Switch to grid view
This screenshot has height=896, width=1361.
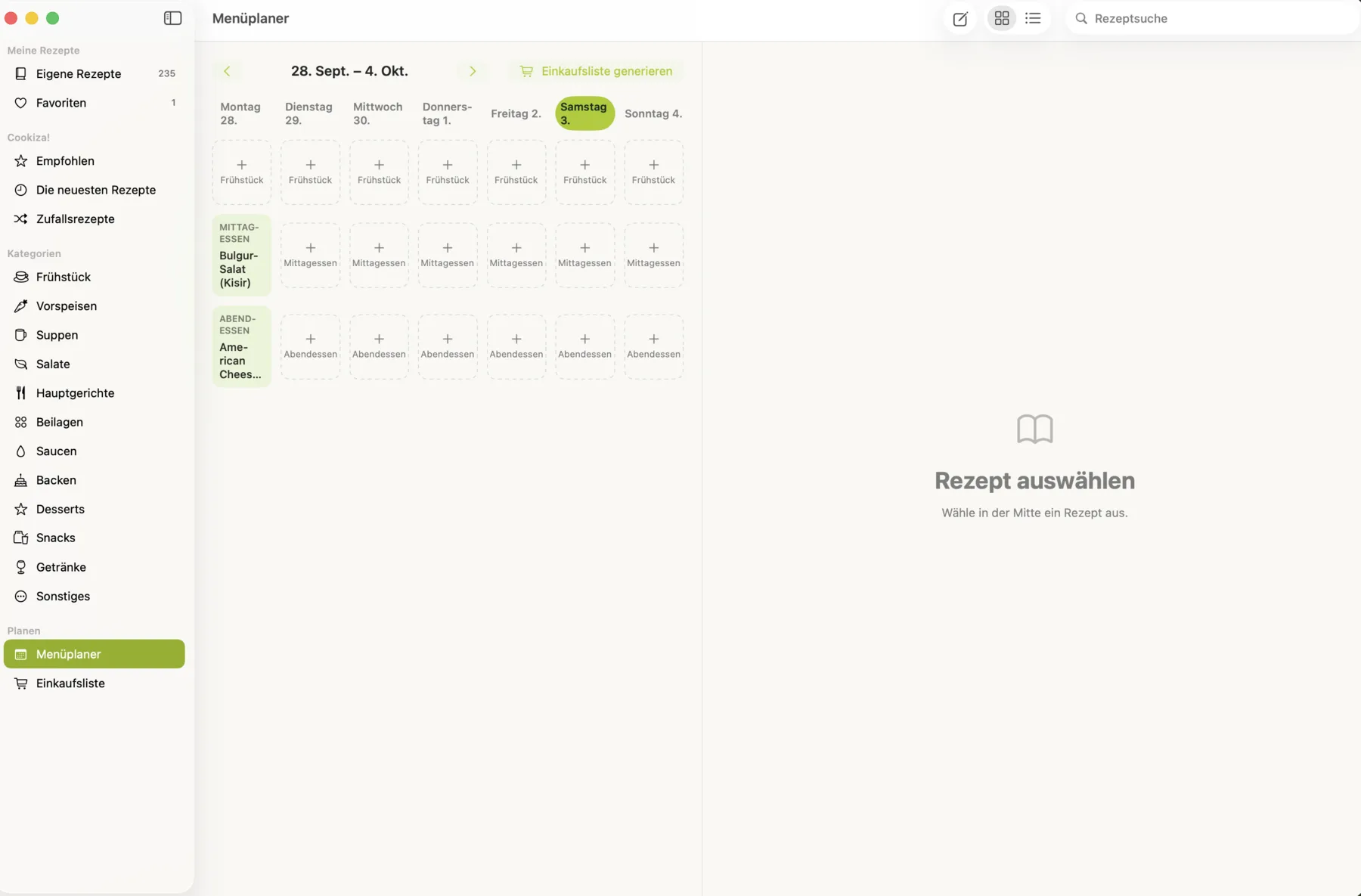(x=1002, y=18)
